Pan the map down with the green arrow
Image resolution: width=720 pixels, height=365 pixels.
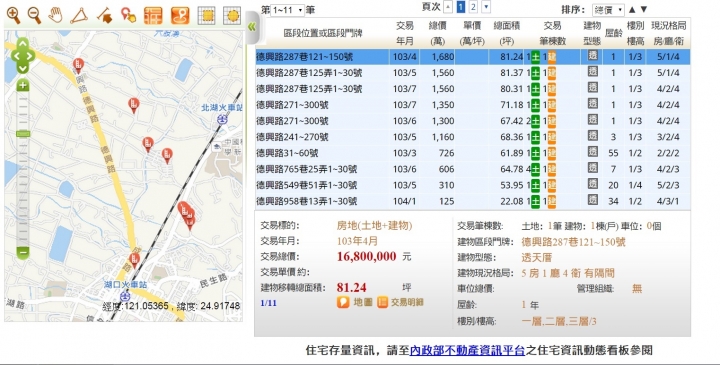22,68
